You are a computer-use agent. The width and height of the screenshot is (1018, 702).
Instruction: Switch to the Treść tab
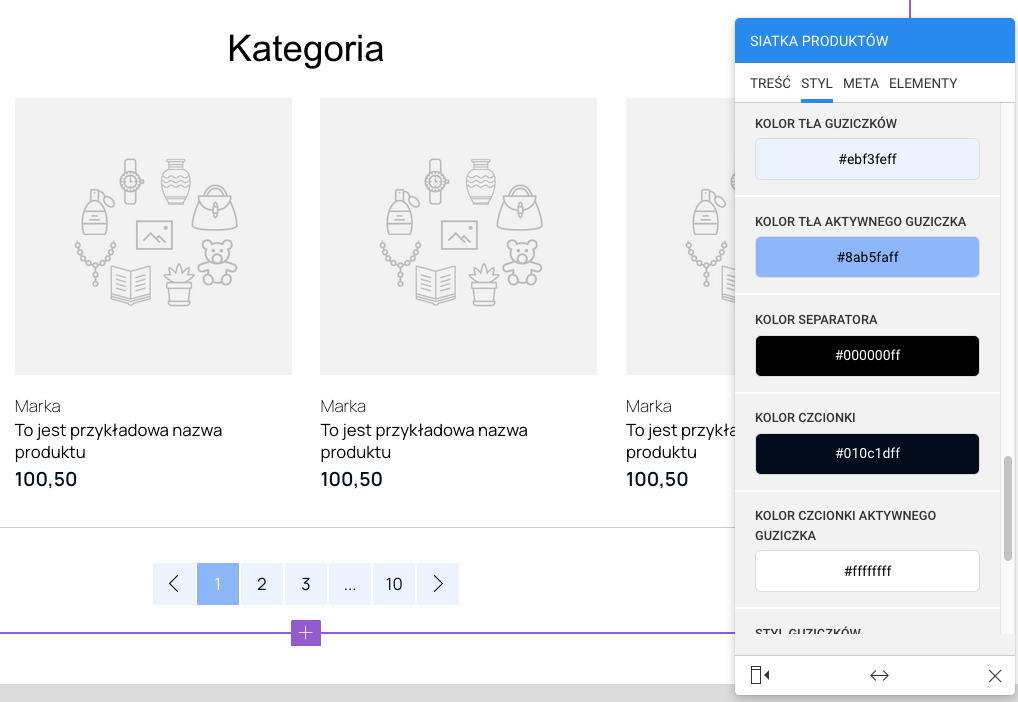coord(770,83)
